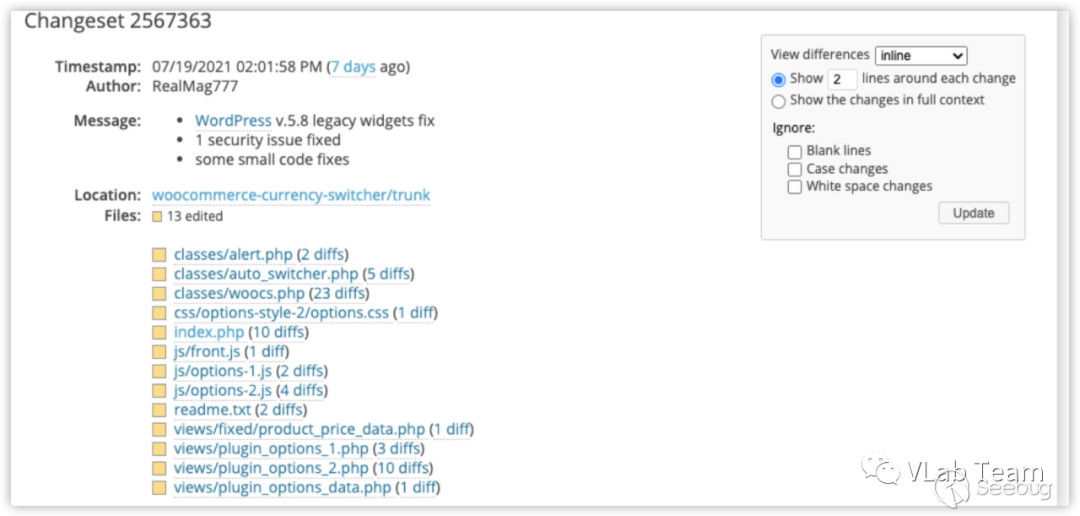Open the classes/auto_switcher.php file link

(266, 274)
